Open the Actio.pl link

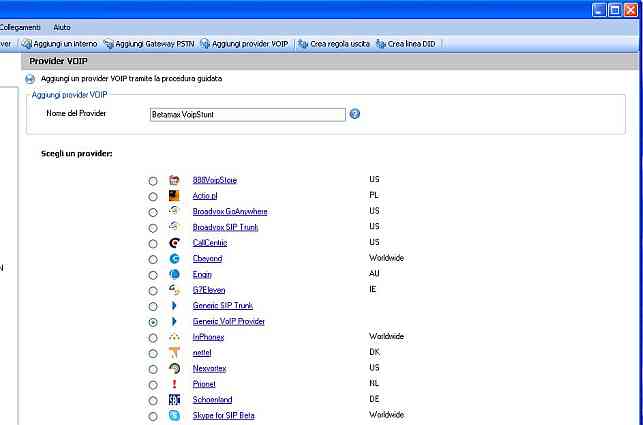pos(205,196)
